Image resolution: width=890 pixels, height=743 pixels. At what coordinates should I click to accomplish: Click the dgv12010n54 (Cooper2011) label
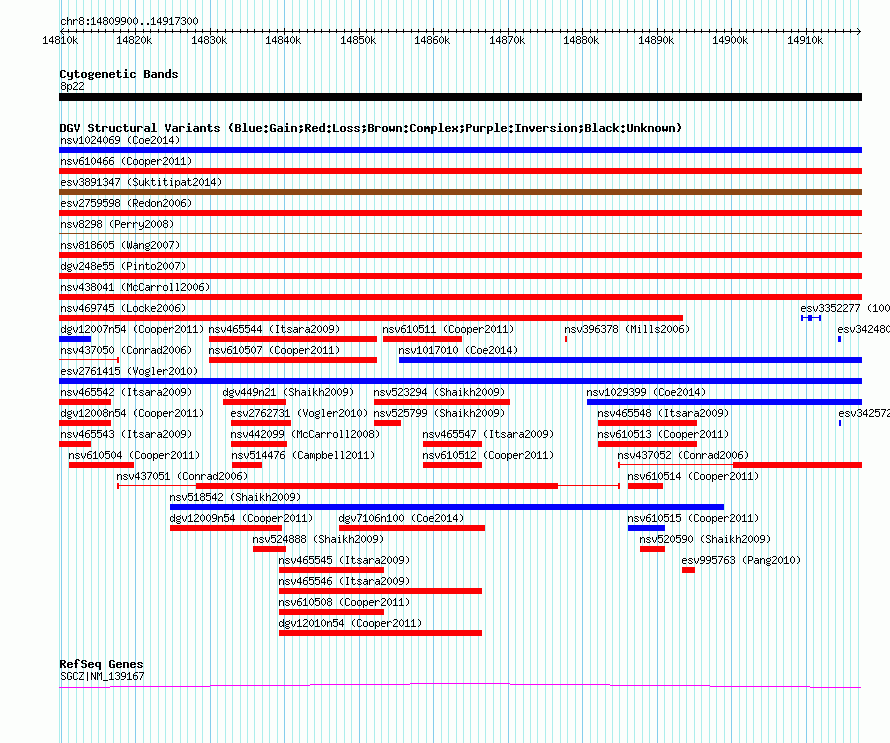351,623
